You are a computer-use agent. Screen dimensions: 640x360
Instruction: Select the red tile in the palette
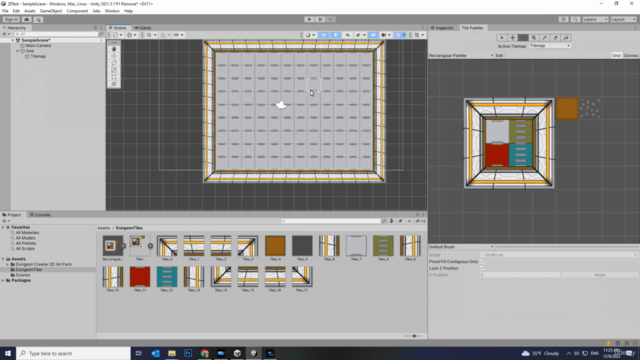point(497,155)
